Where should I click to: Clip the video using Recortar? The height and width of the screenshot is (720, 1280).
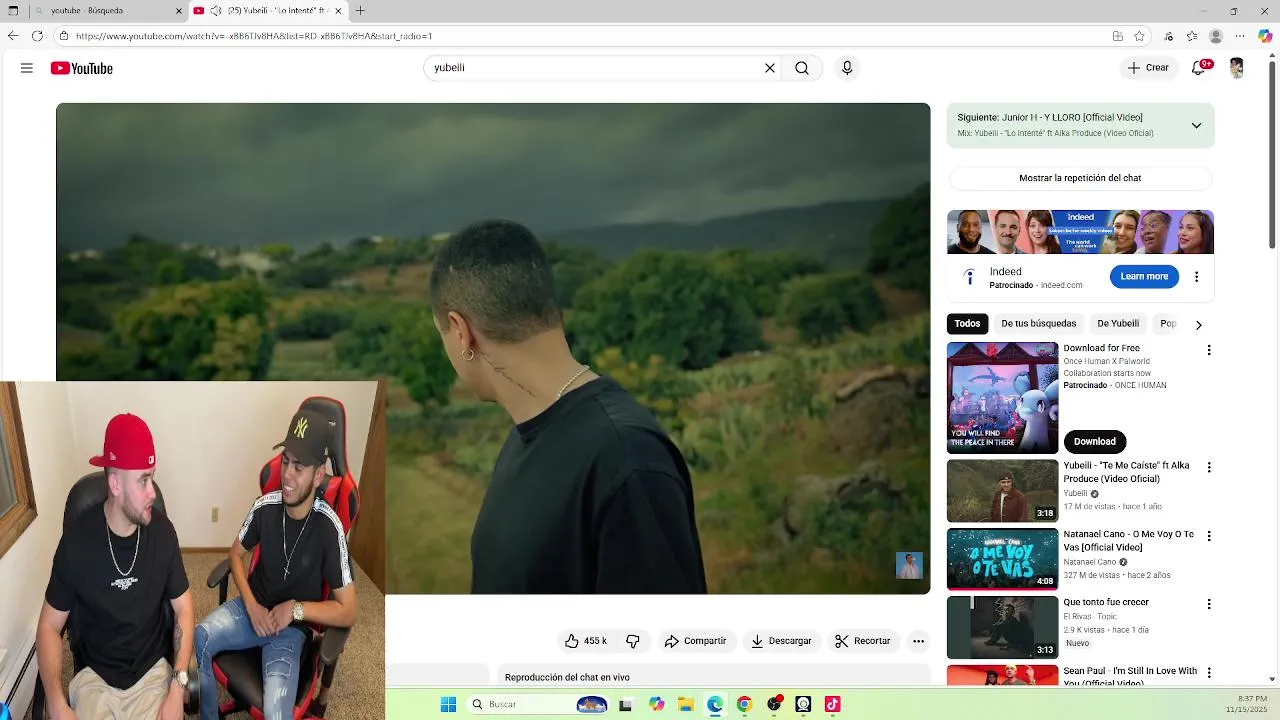click(x=863, y=641)
